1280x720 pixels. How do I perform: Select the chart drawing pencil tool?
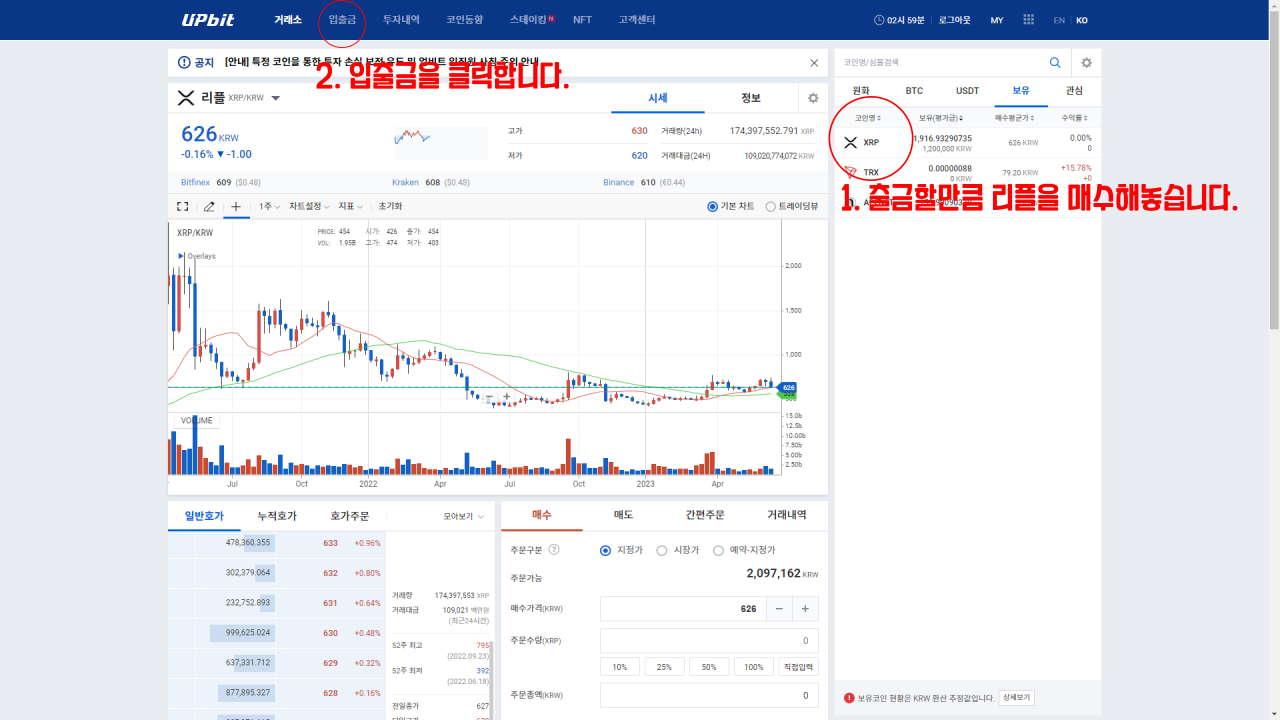pyautogui.click(x=209, y=207)
